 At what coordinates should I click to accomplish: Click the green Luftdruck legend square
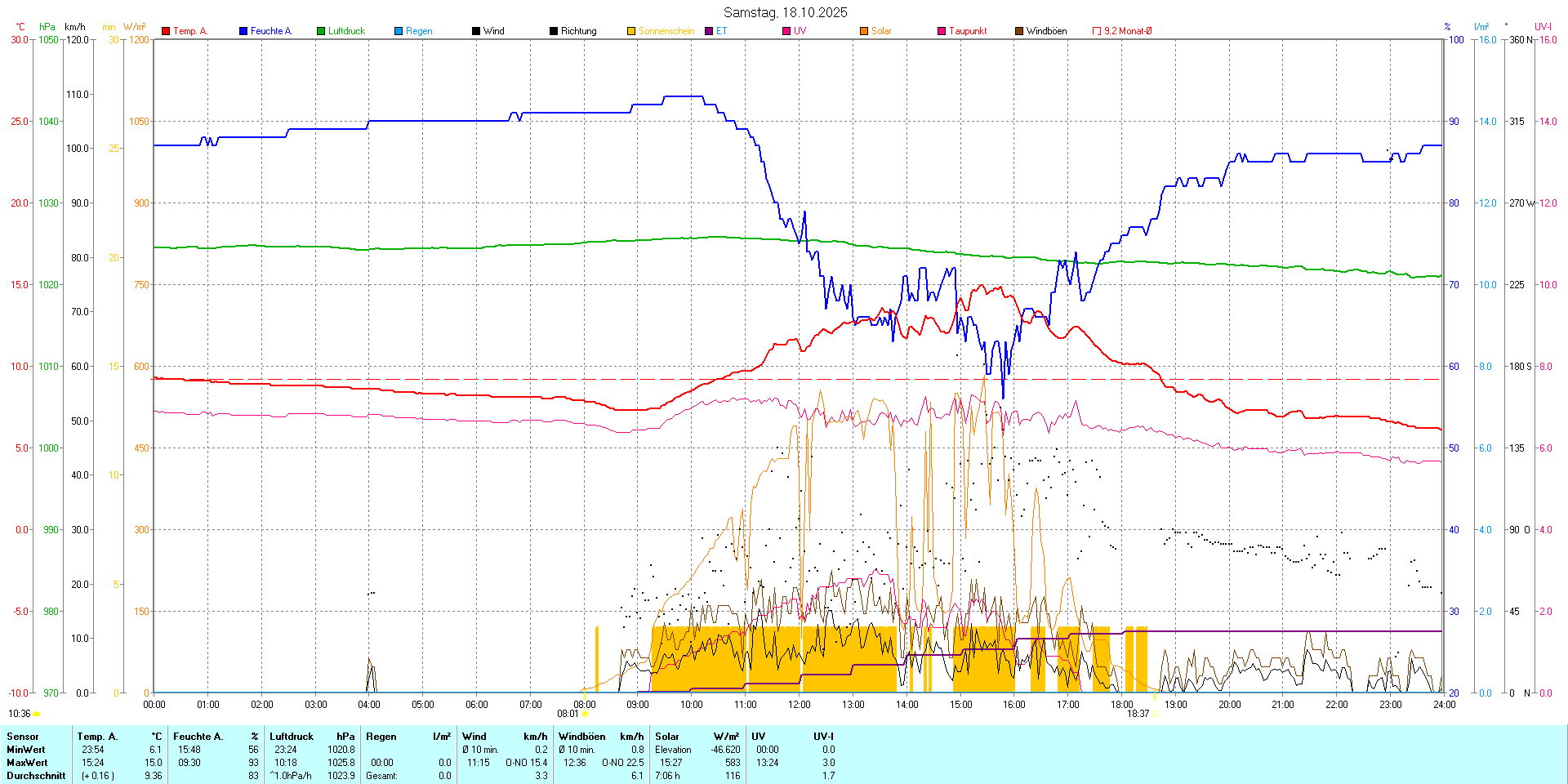(x=321, y=31)
